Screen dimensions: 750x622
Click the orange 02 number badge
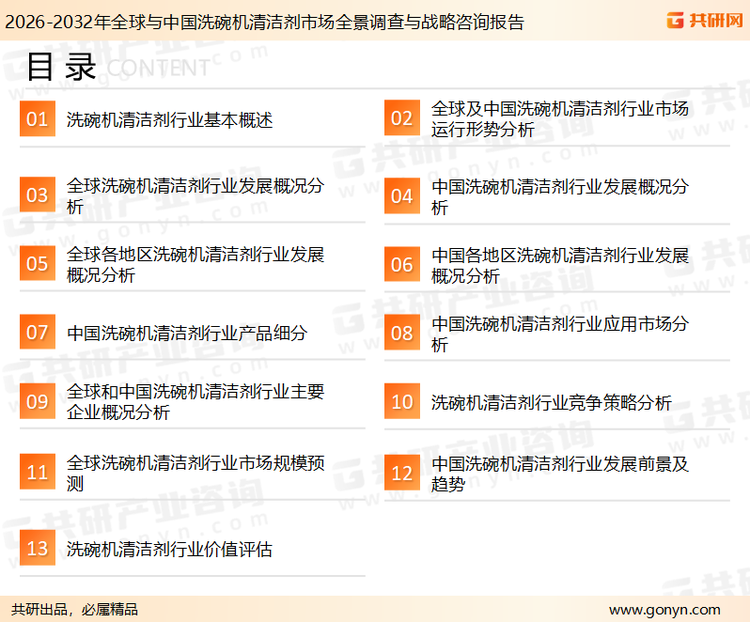[402, 118]
